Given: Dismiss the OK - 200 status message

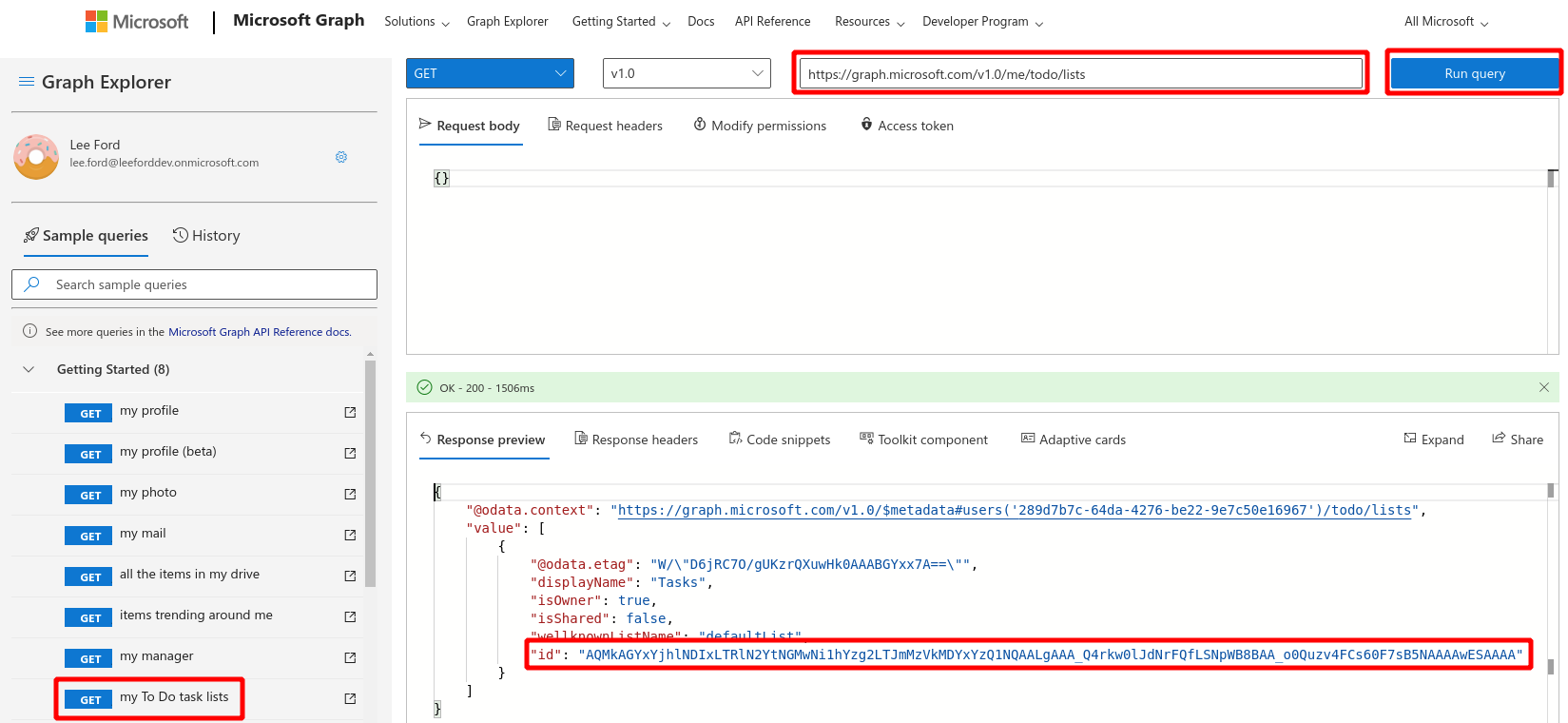Looking at the screenshot, I should [1544, 387].
